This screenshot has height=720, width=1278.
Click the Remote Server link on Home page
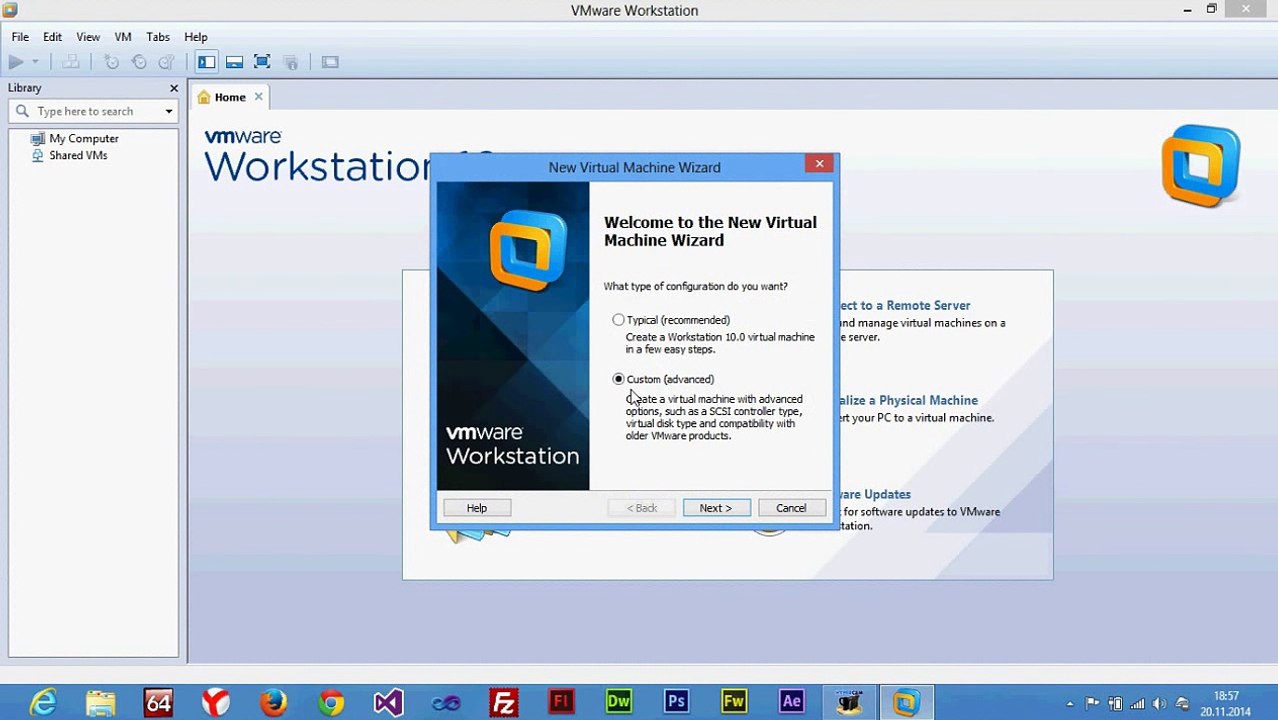point(904,305)
